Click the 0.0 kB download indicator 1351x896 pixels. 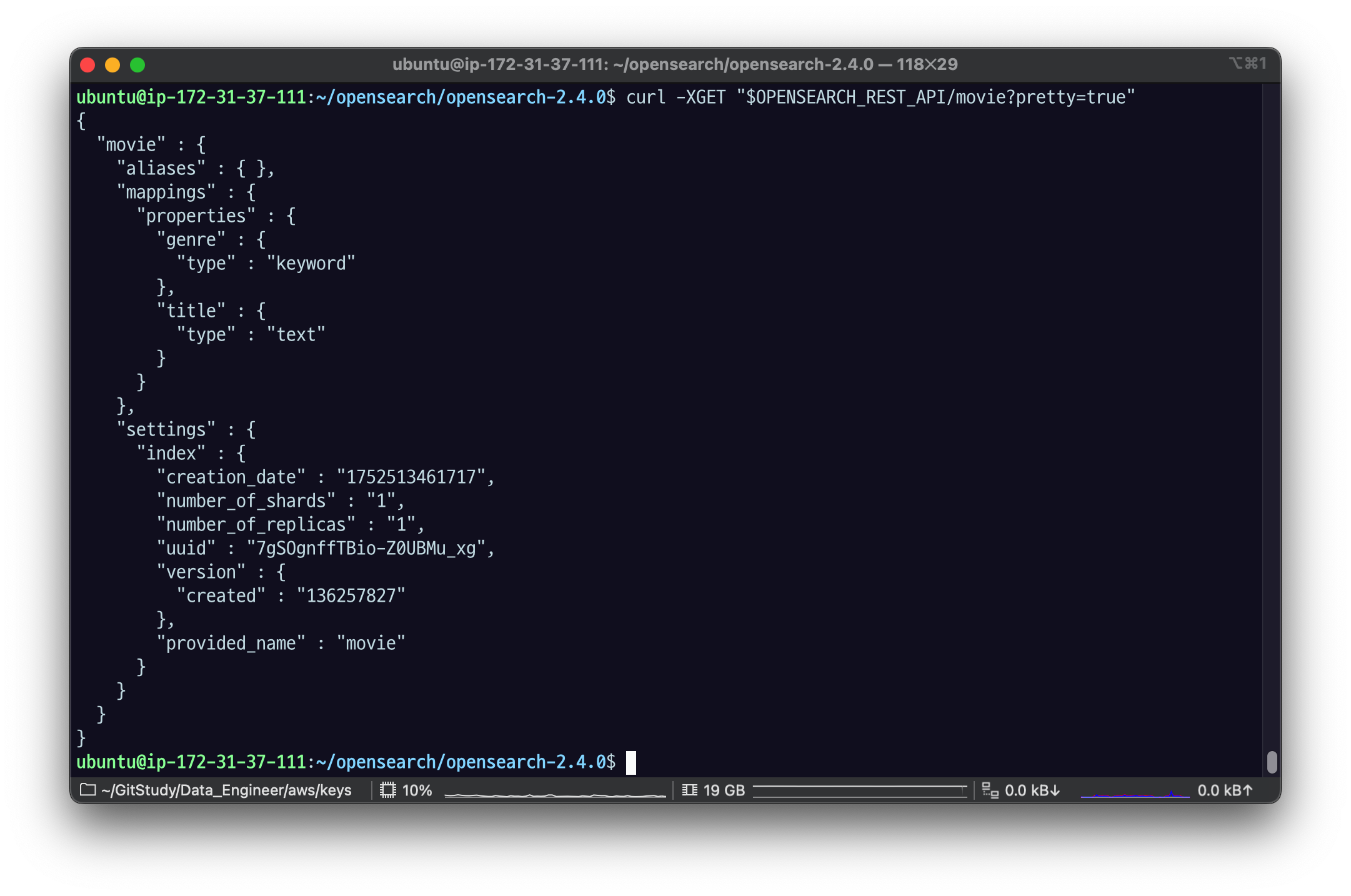(1032, 790)
